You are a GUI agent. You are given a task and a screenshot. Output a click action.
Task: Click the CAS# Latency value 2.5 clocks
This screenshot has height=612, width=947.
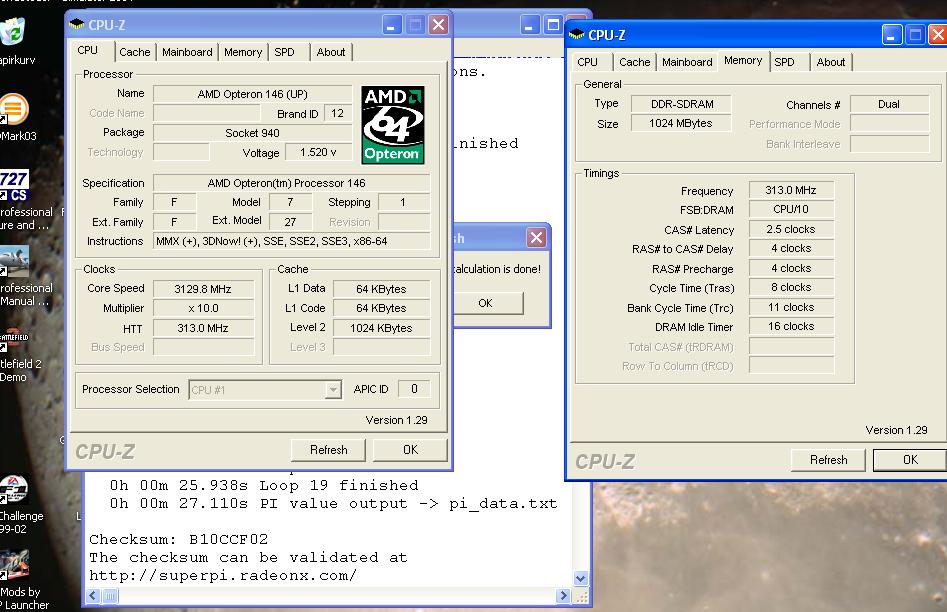pos(791,229)
